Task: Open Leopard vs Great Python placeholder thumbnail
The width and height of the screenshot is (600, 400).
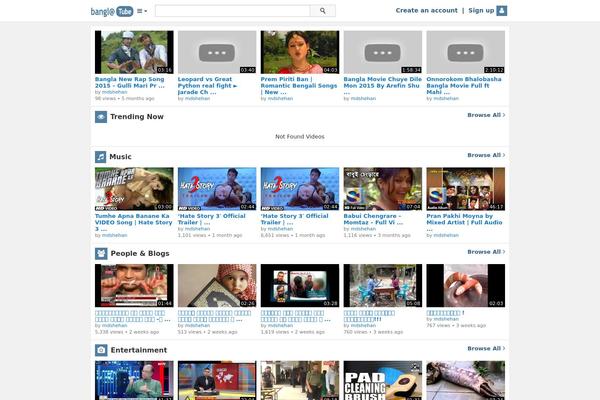Action: point(217,52)
